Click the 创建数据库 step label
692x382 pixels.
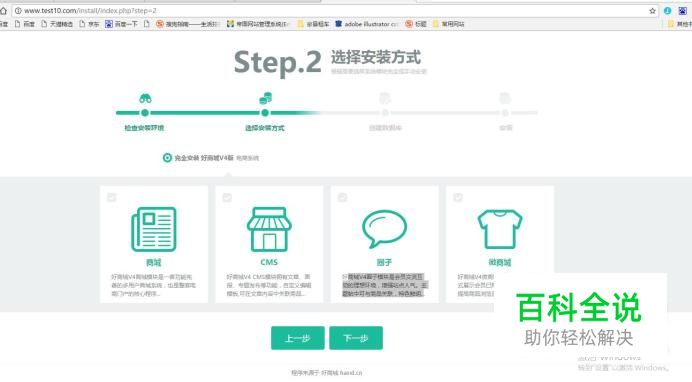(385, 128)
